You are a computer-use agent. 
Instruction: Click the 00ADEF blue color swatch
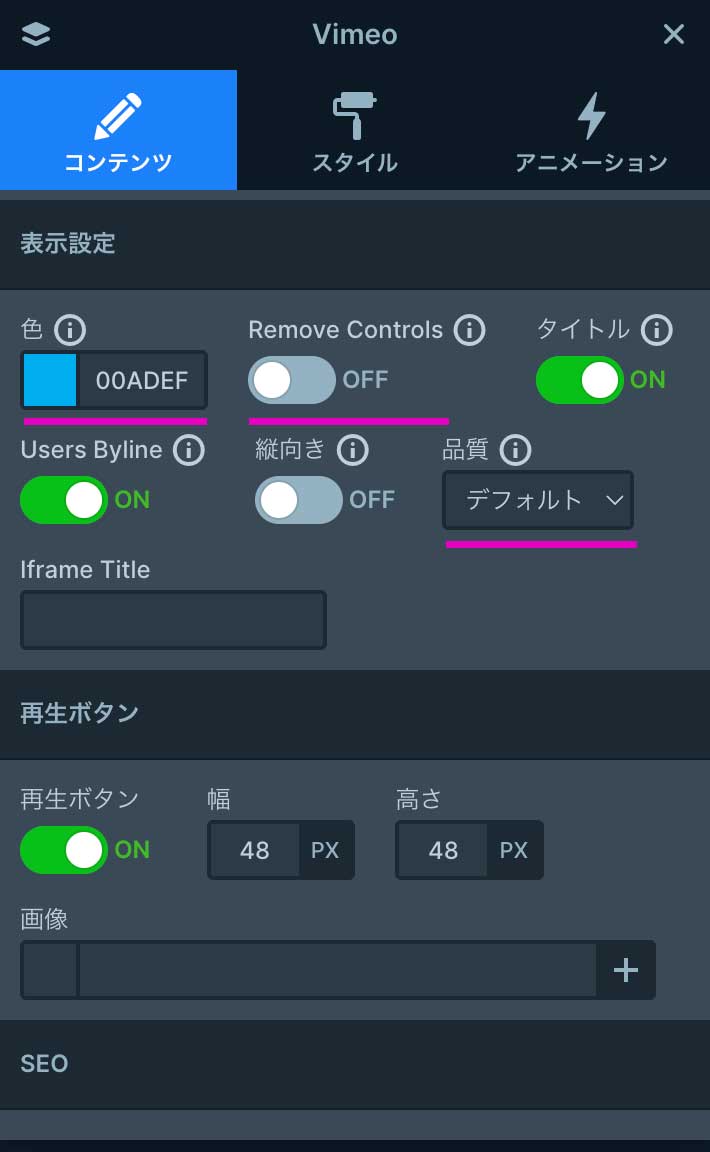pyautogui.click(x=50, y=380)
